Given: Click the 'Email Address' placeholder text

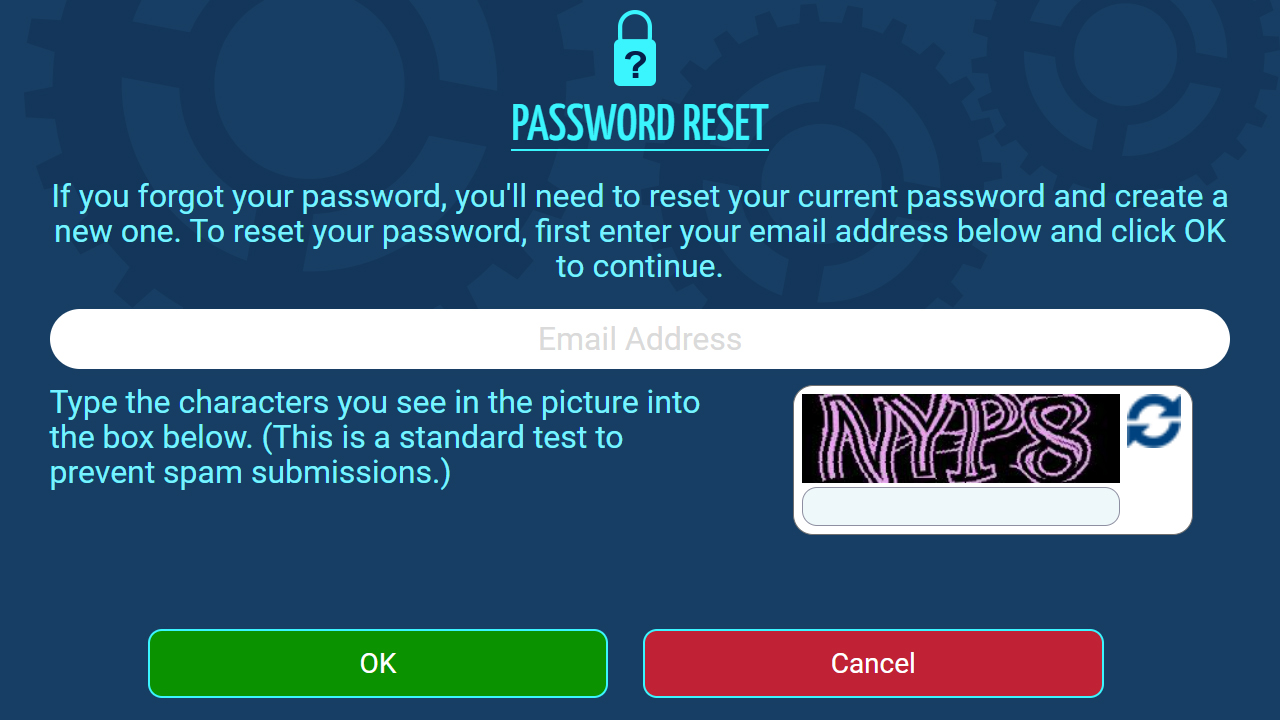Looking at the screenshot, I should tap(640, 339).
